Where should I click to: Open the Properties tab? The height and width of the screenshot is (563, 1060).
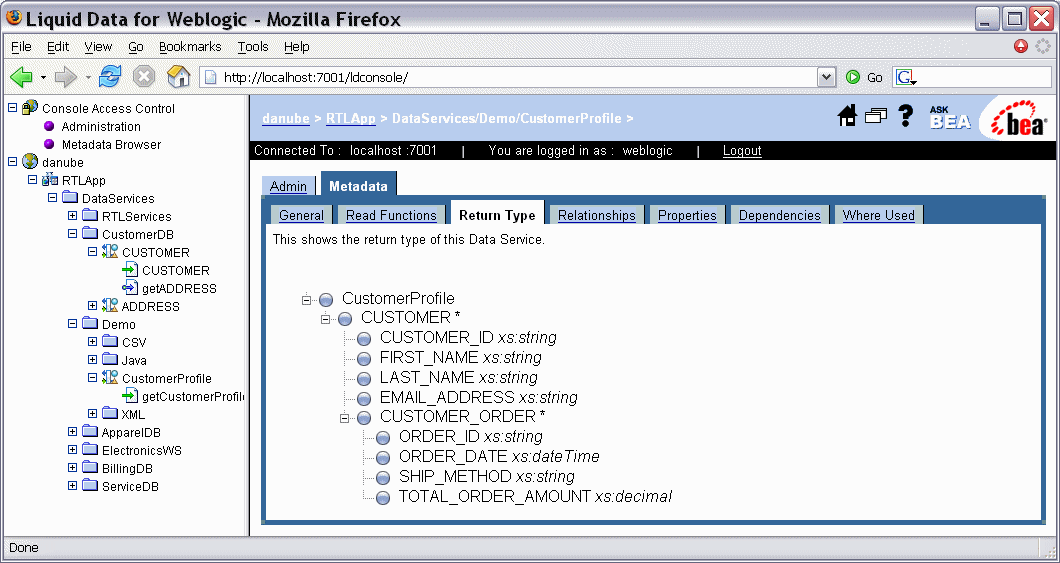(687, 215)
